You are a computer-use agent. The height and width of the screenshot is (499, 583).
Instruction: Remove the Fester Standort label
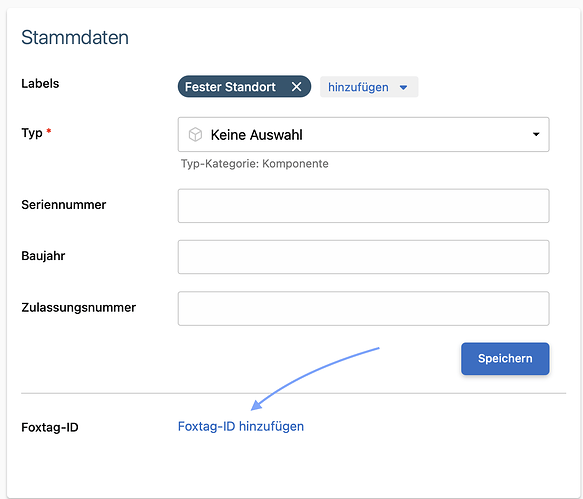(x=296, y=87)
